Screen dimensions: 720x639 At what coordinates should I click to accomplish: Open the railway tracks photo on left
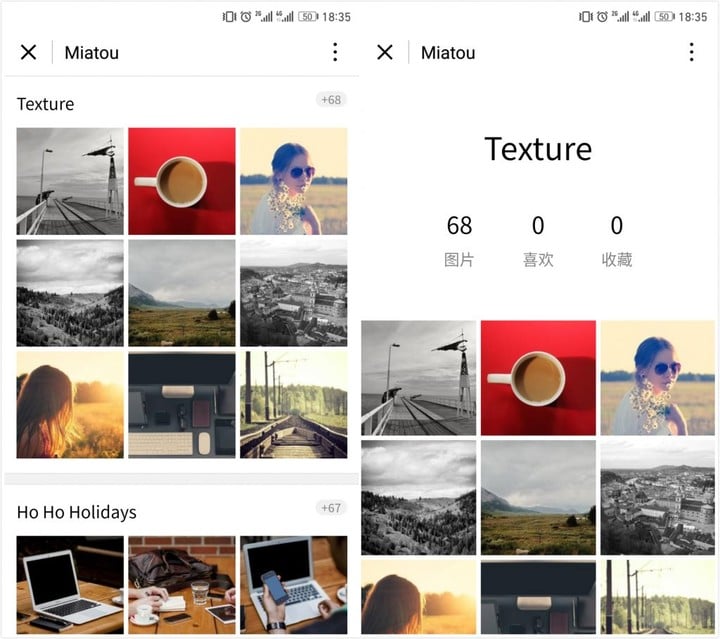pyautogui.click(x=294, y=405)
